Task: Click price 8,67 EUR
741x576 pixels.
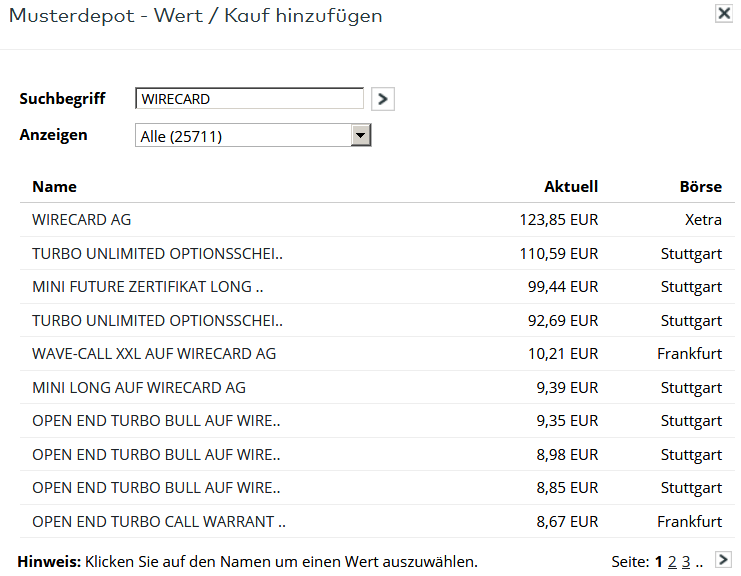Action: 567,522
